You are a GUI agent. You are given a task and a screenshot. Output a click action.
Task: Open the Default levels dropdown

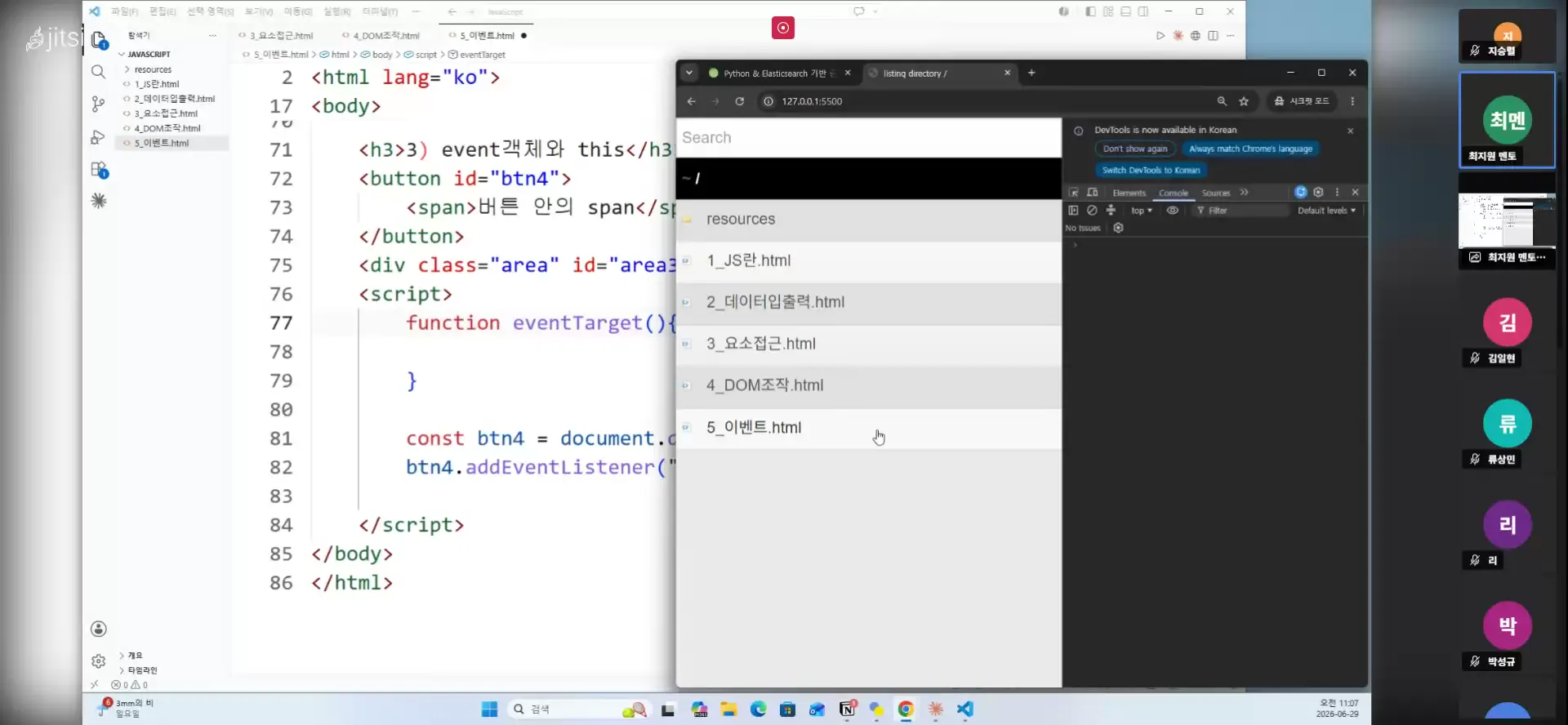[1326, 211]
